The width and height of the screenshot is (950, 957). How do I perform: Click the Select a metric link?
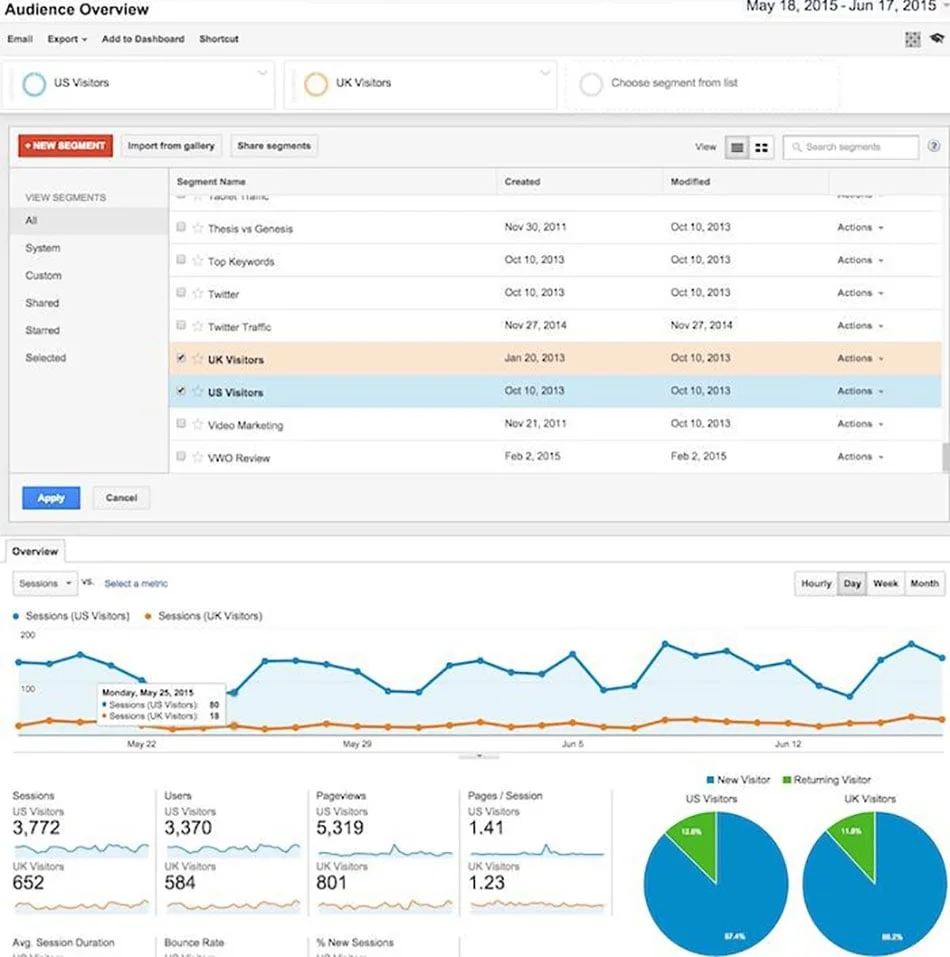point(135,583)
